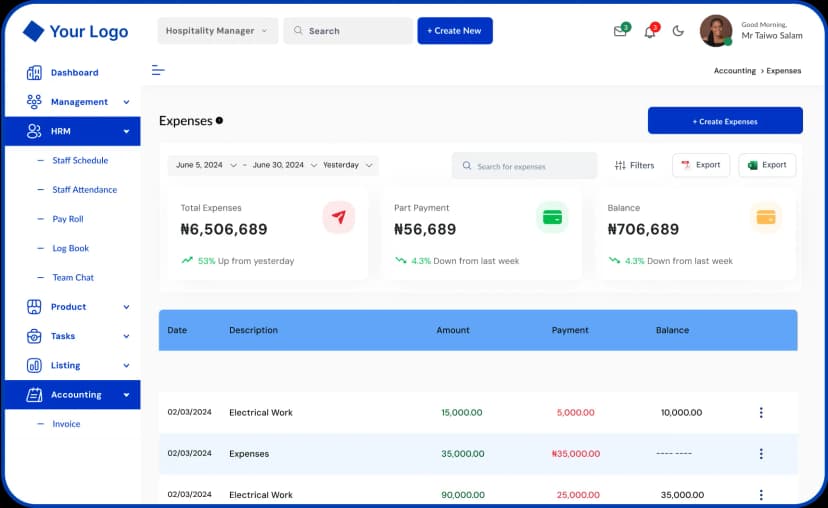
Task: Click the ₦6,506,689 total expenses amount
Action: (224, 229)
